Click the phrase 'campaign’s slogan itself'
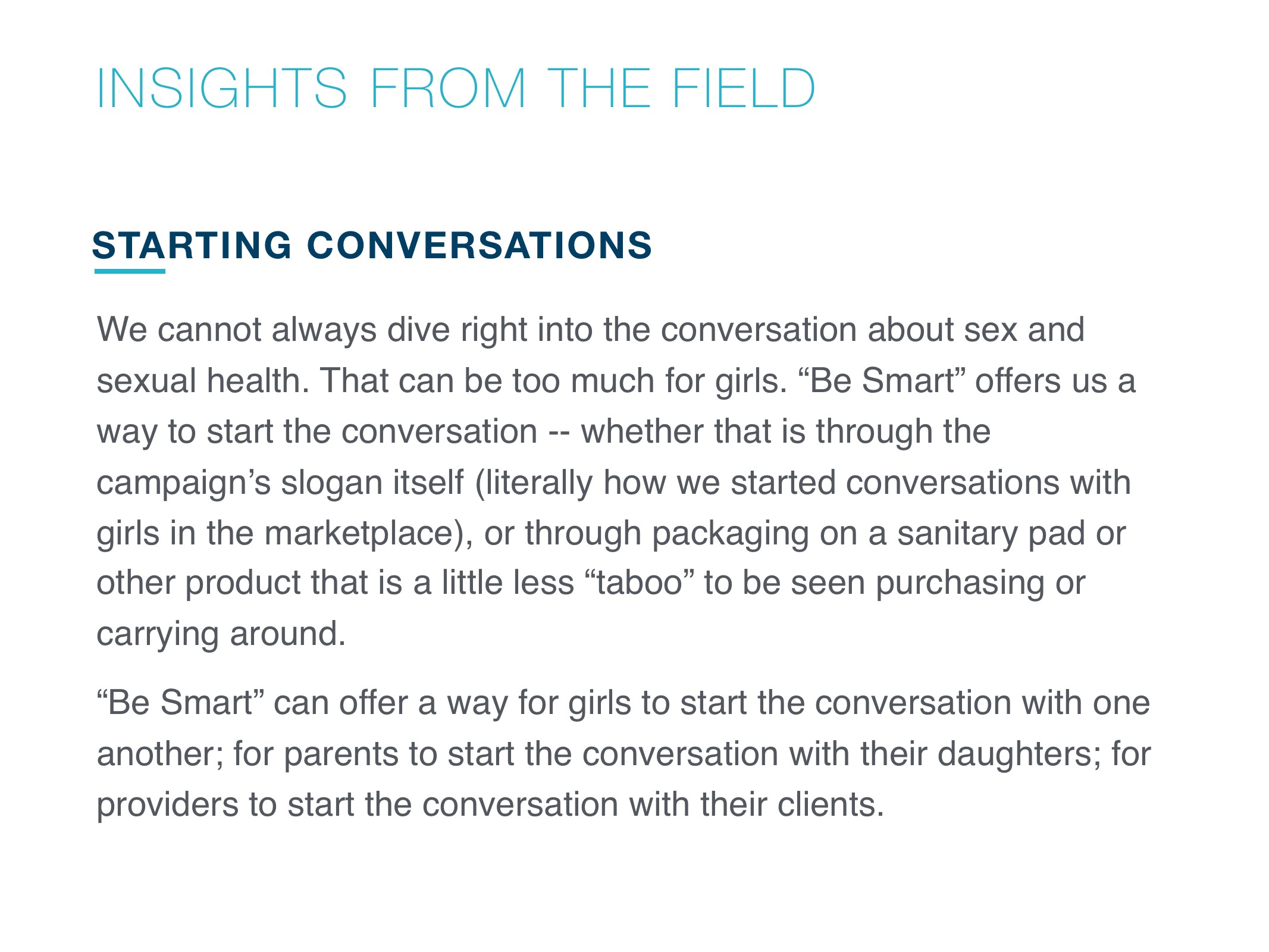Viewport: 1269px width, 952px height. coord(280,483)
